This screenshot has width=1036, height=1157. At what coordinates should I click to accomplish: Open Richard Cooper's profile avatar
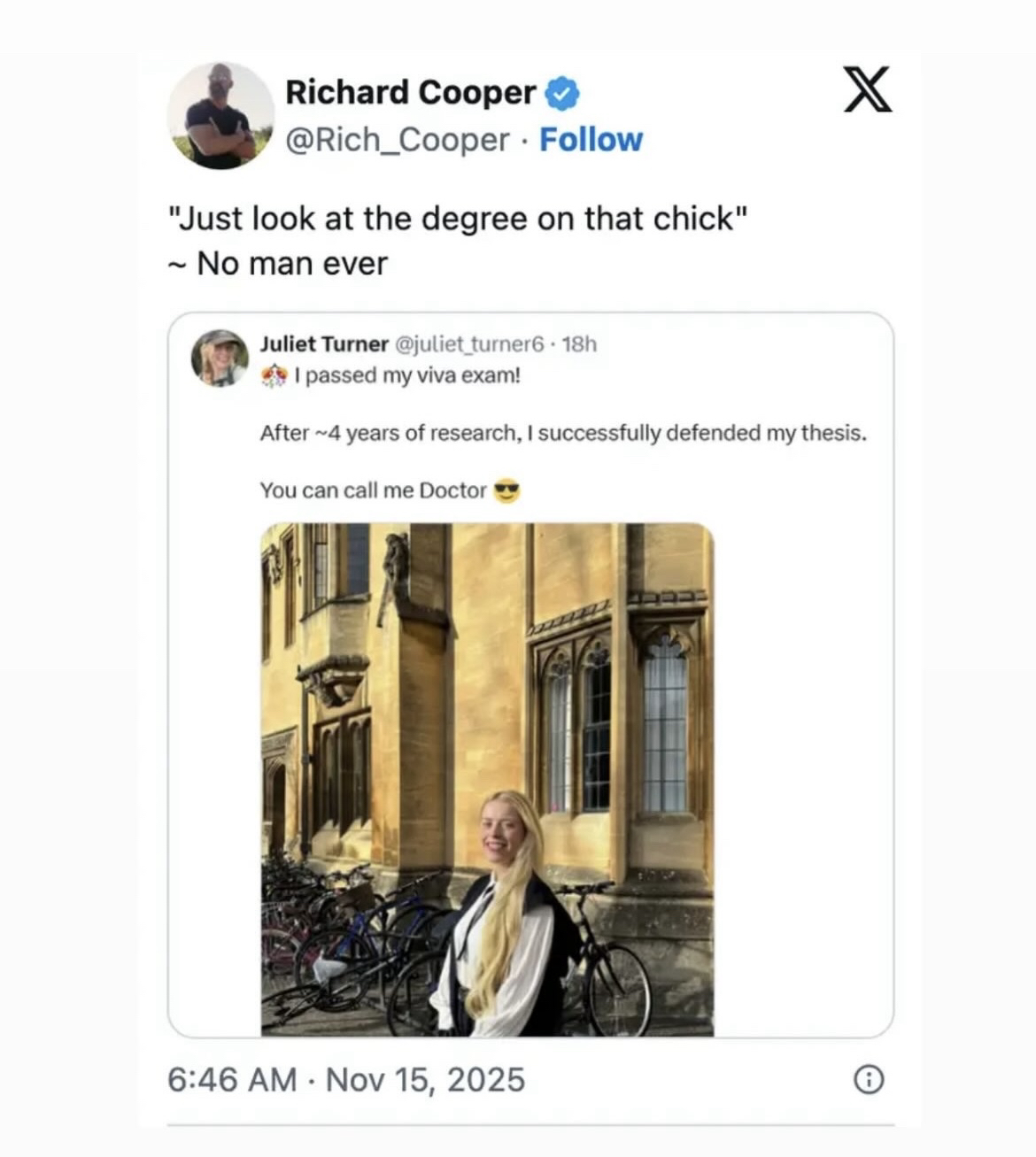click(x=220, y=116)
